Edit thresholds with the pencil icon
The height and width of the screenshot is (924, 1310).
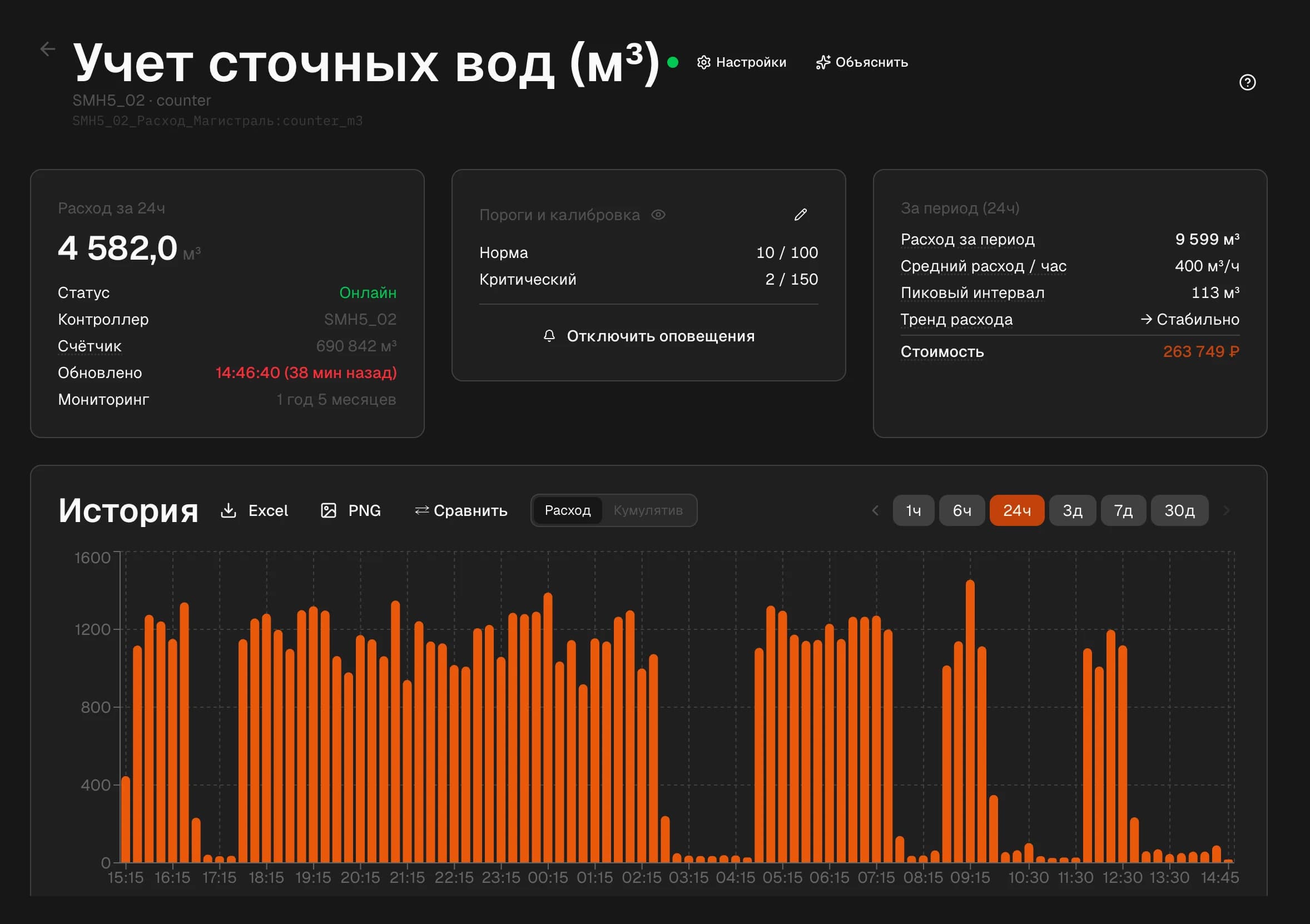pos(801,215)
